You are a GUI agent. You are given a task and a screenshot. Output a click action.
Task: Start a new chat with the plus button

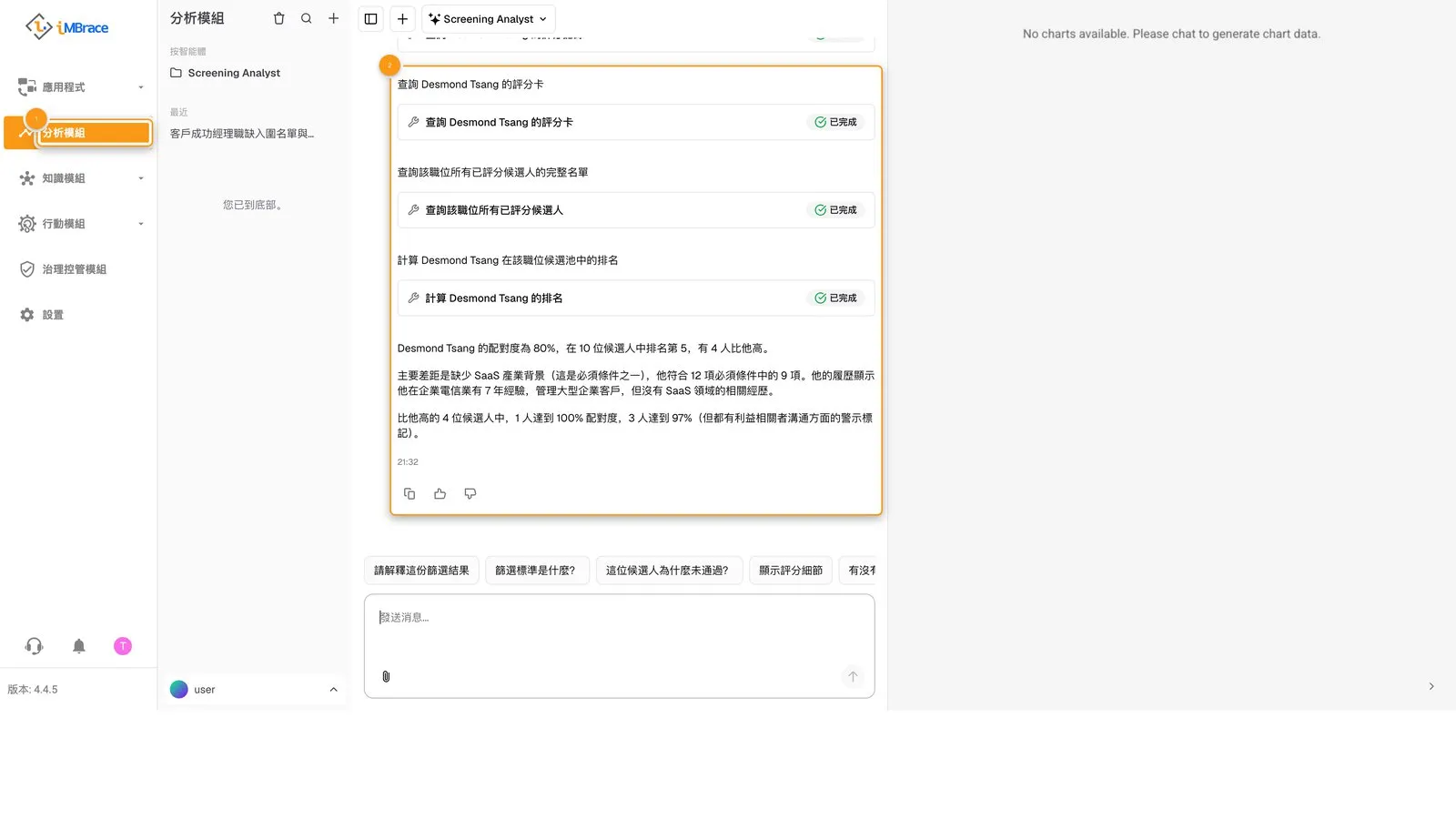click(402, 19)
